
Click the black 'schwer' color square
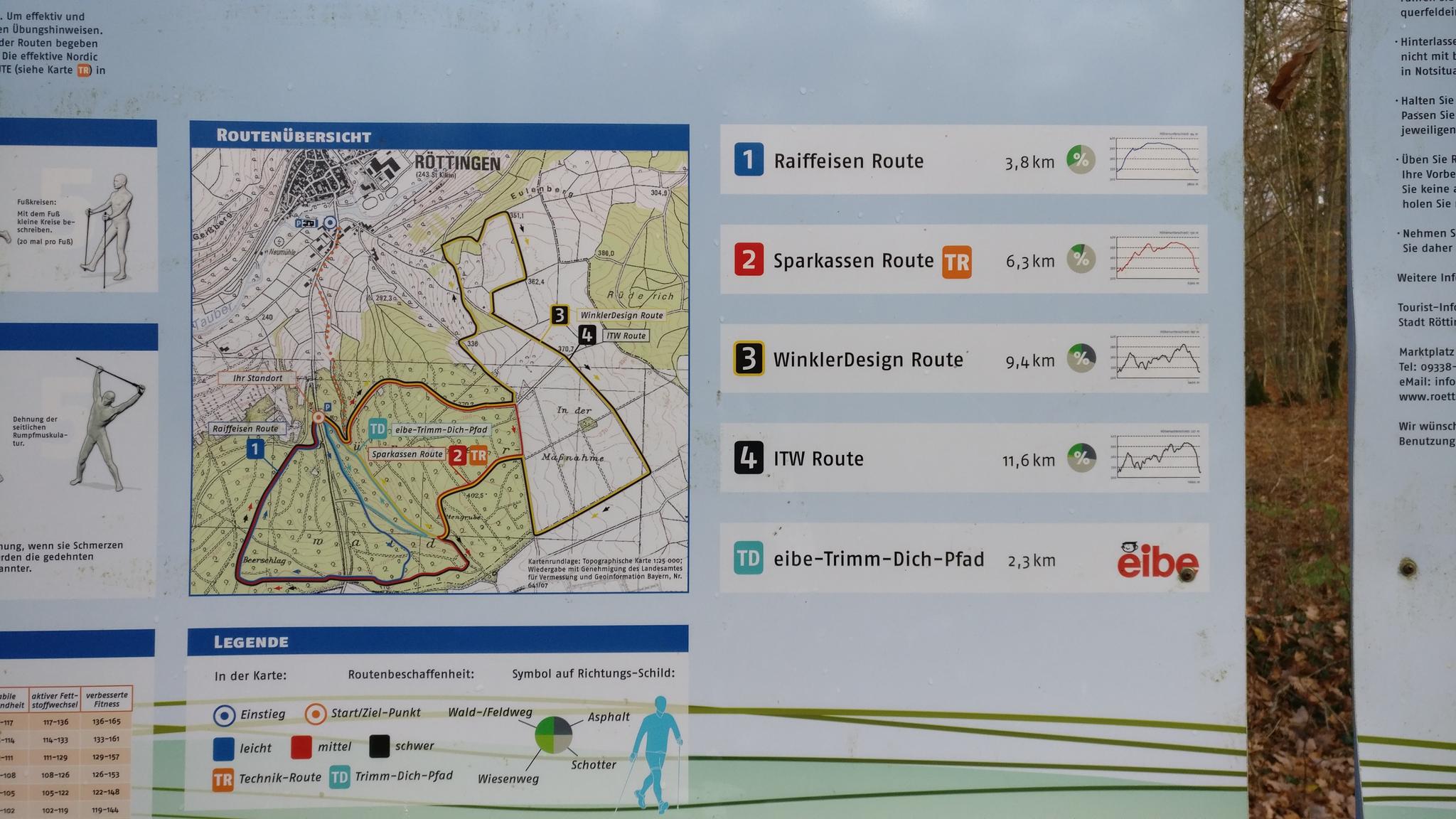coord(380,746)
